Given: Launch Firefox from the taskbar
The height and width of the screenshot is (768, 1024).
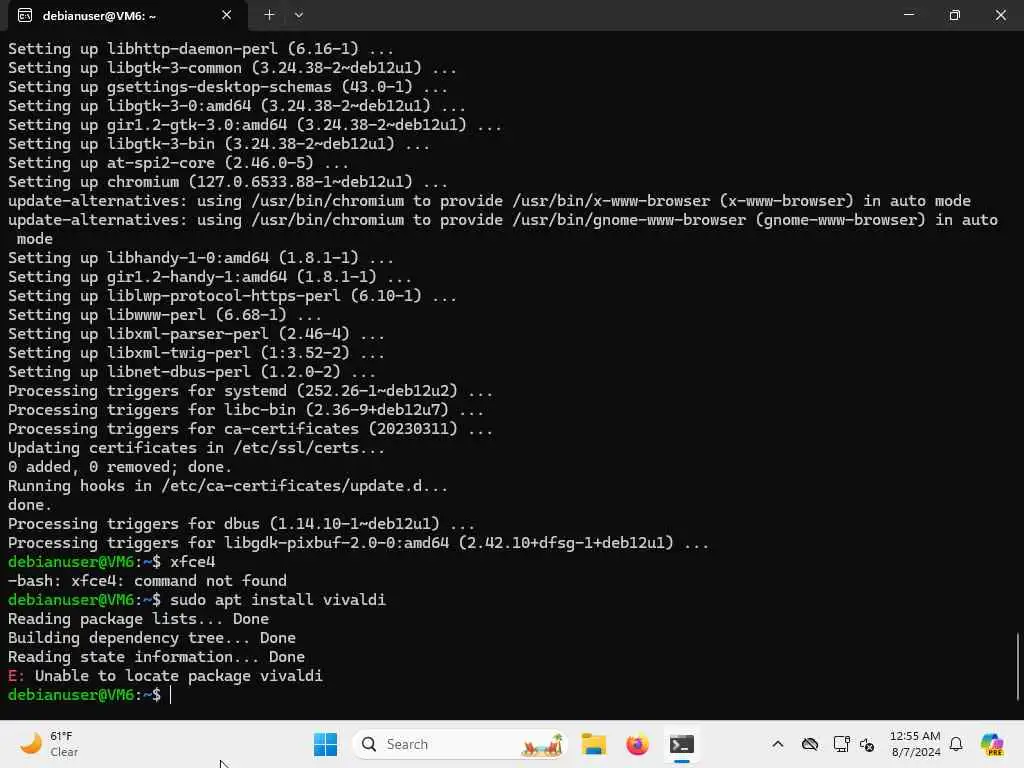Looking at the screenshot, I should click(637, 744).
